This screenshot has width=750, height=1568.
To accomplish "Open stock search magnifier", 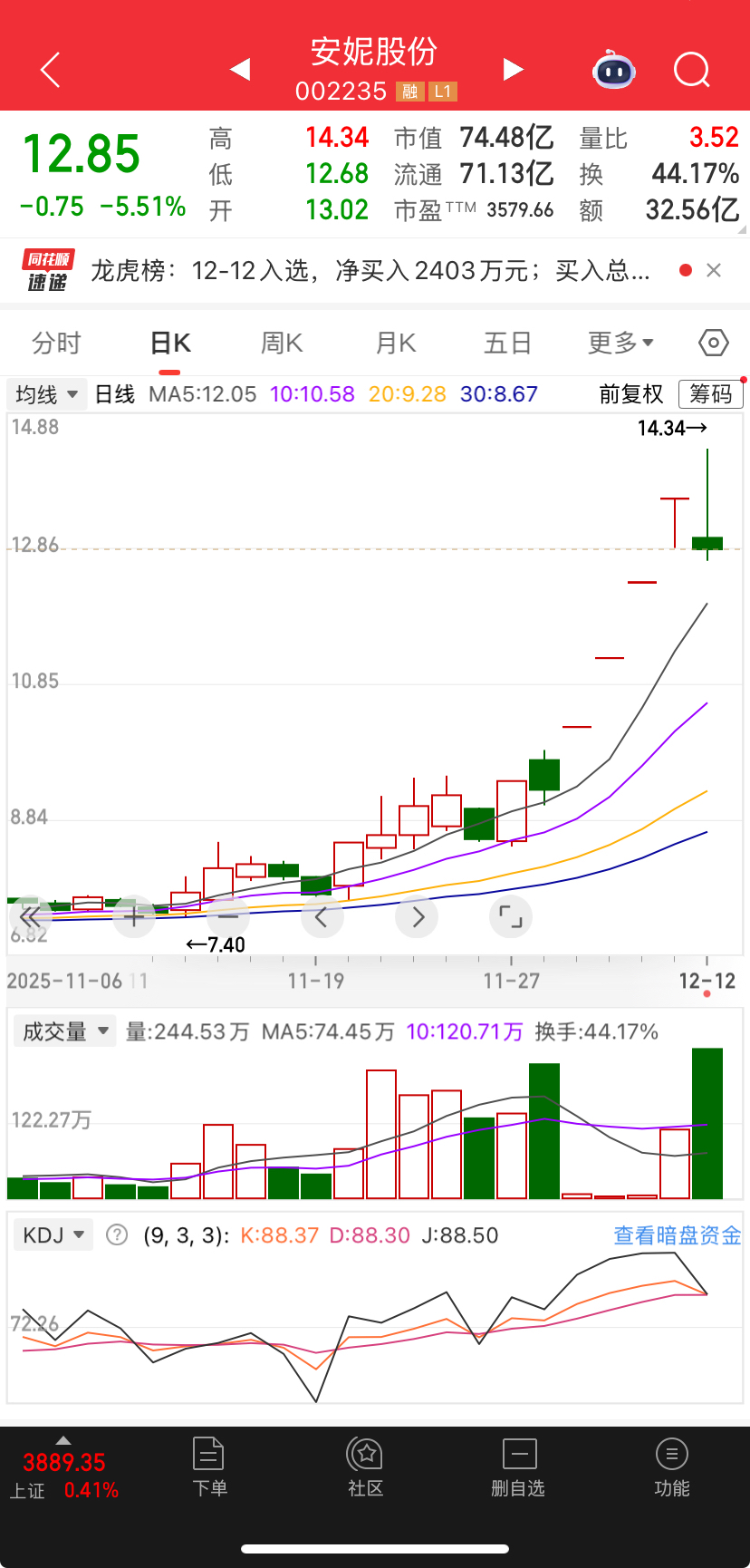I will tap(692, 69).
